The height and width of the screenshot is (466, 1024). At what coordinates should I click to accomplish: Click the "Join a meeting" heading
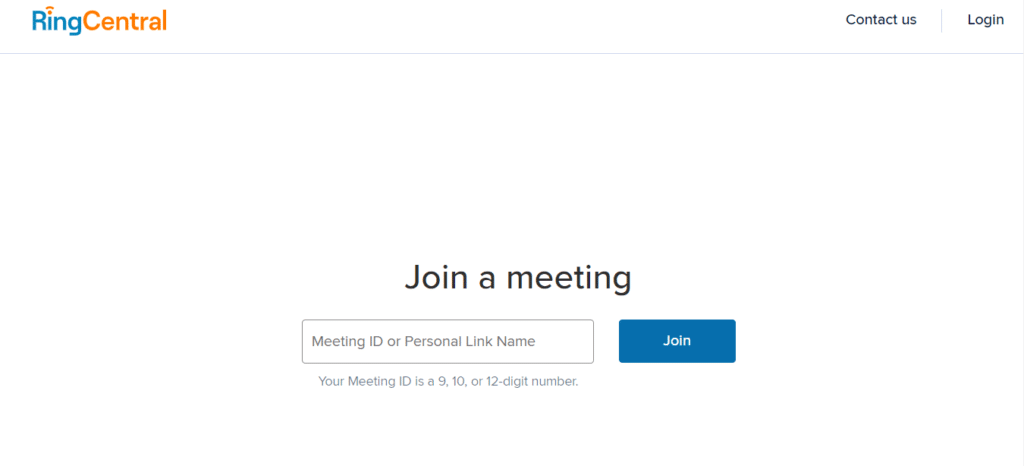coord(517,276)
